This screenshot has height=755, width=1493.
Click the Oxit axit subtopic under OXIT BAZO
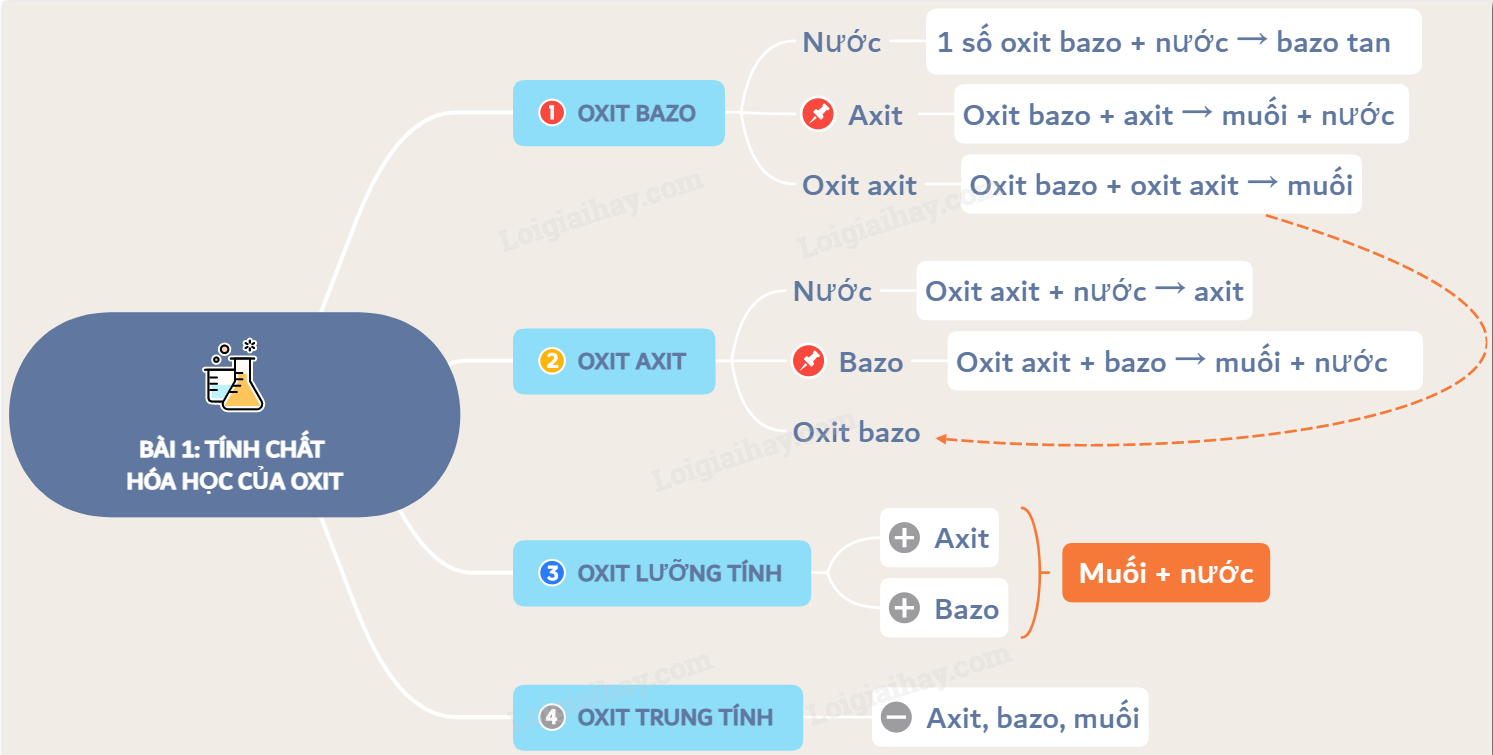coord(859,185)
